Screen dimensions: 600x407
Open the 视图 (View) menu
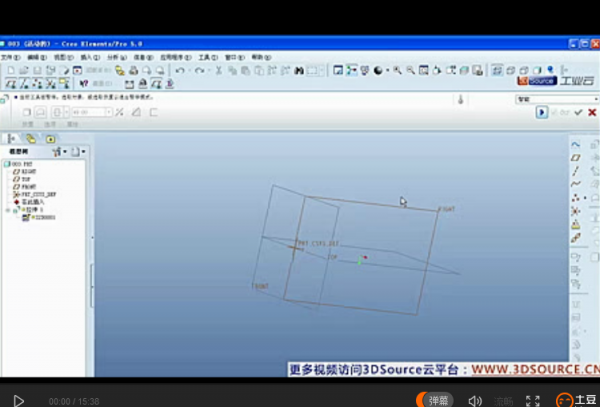coord(64,58)
